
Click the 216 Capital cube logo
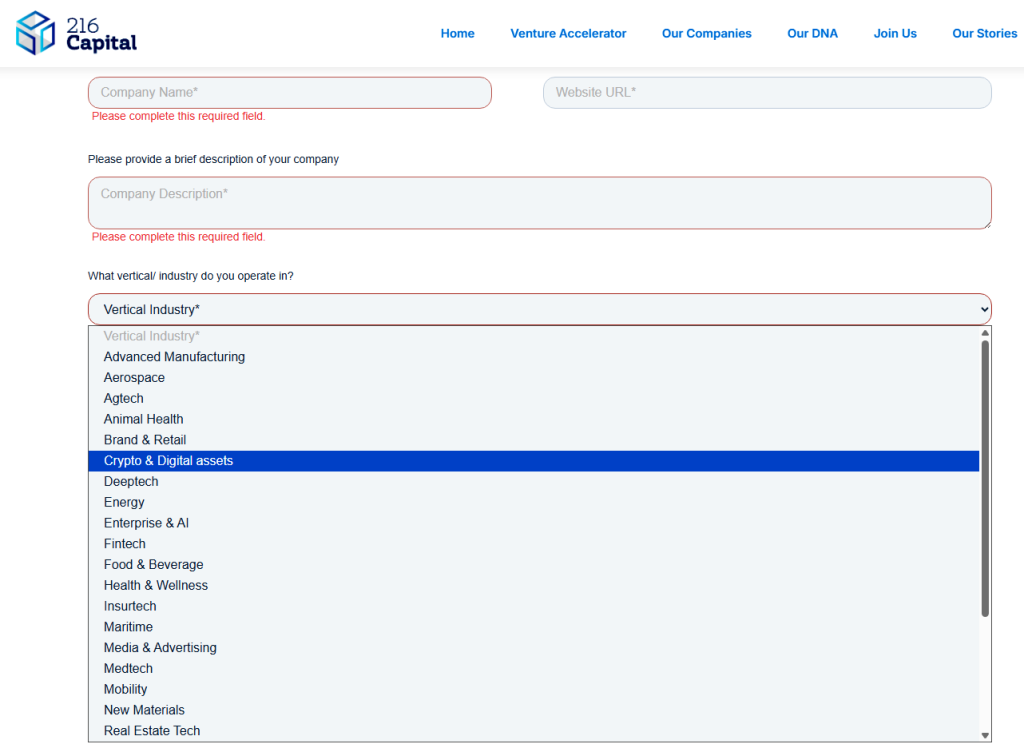(x=36, y=33)
